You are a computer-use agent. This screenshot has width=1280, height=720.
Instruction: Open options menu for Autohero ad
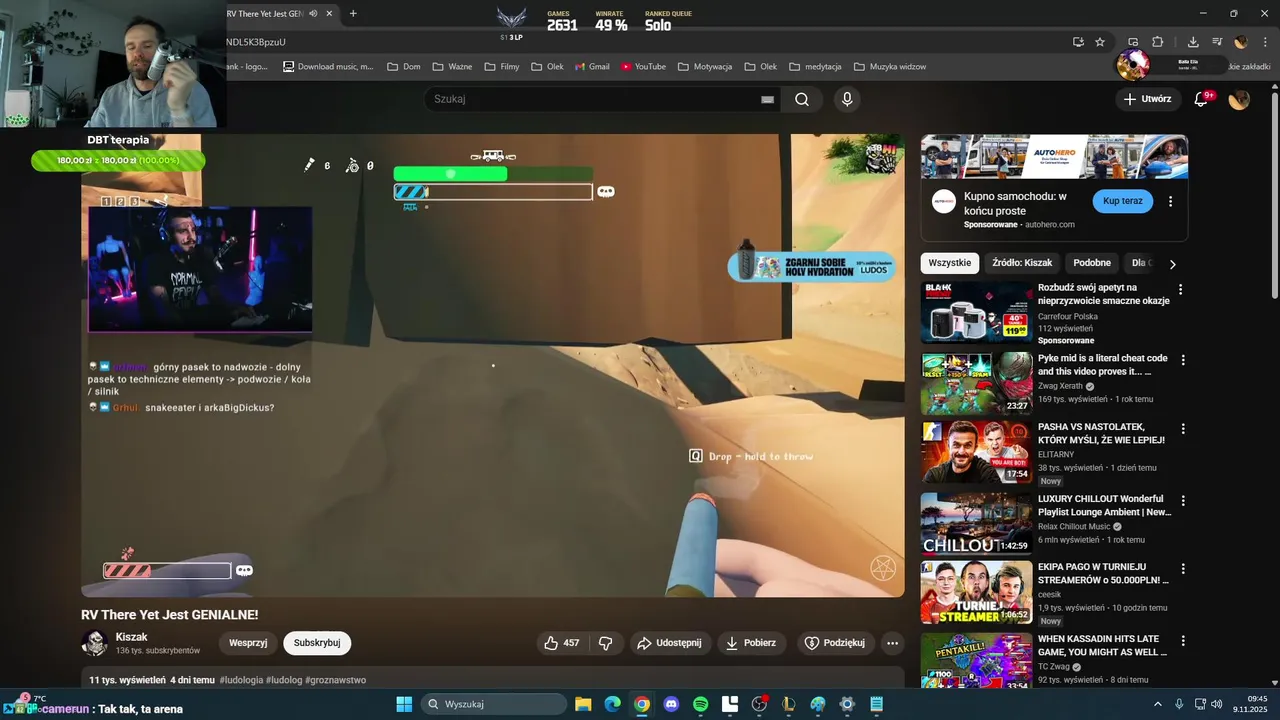click(x=1170, y=201)
